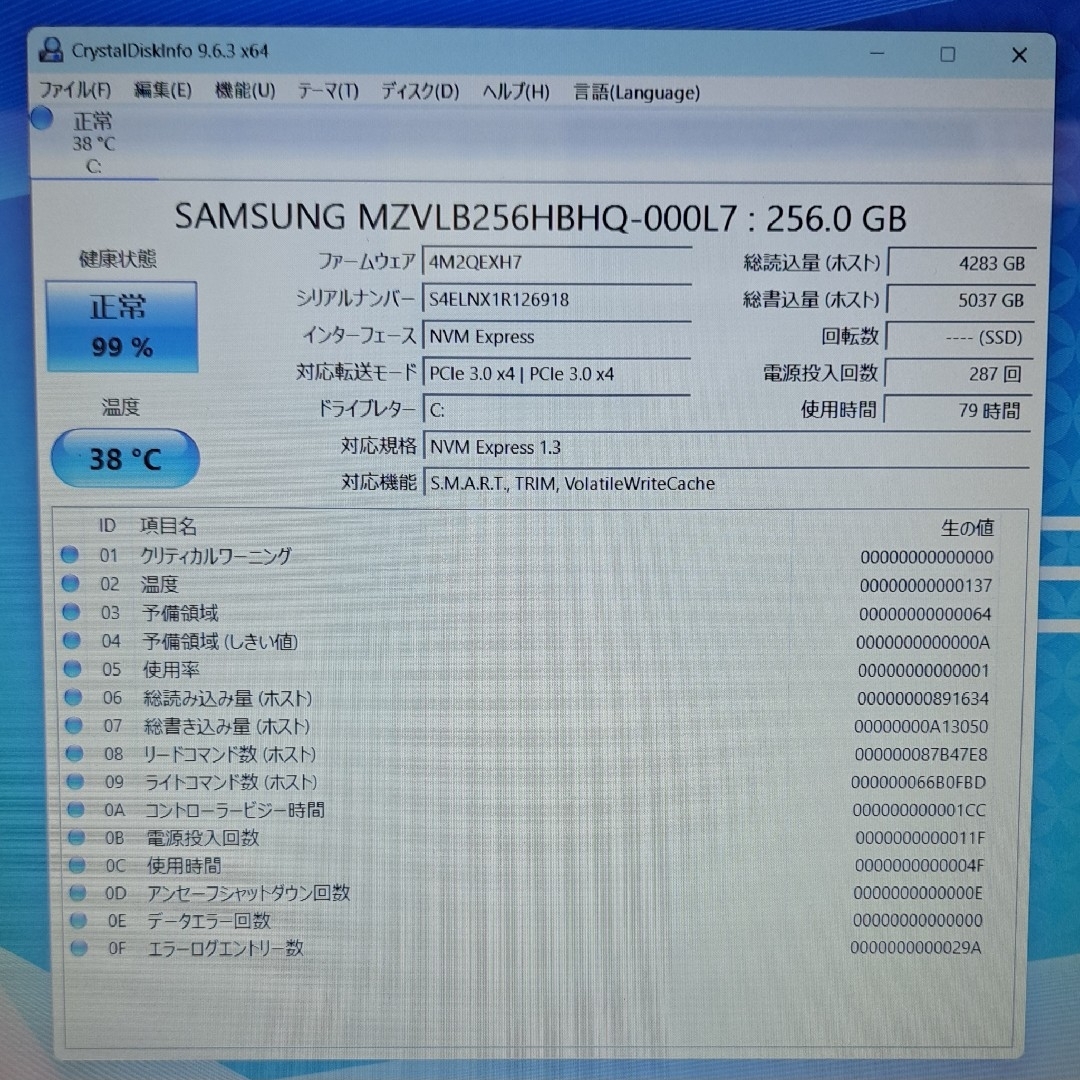This screenshot has height=1080, width=1080.
Task: Click status icon of row 0C 使用時間
Action: [x=77, y=864]
